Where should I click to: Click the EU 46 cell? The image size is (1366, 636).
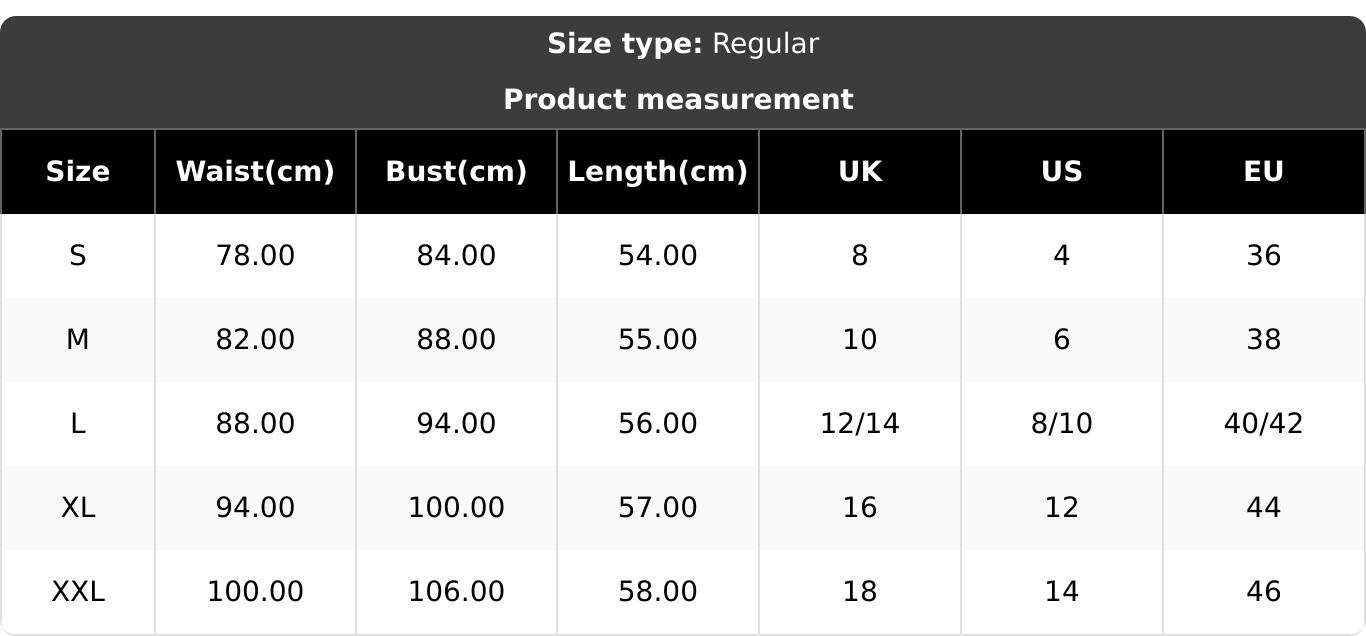click(1263, 592)
